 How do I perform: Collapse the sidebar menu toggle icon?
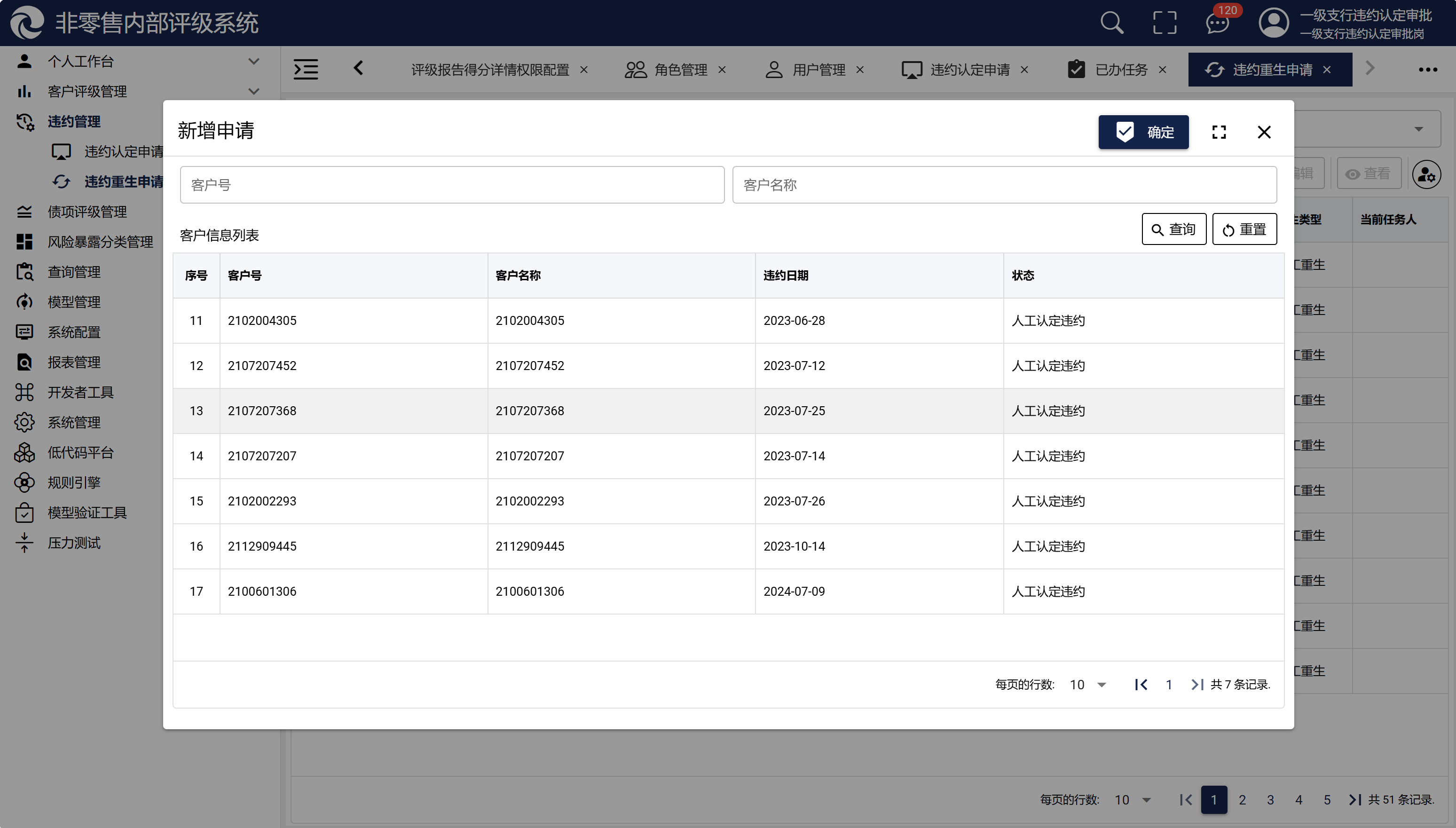pyautogui.click(x=306, y=70)
